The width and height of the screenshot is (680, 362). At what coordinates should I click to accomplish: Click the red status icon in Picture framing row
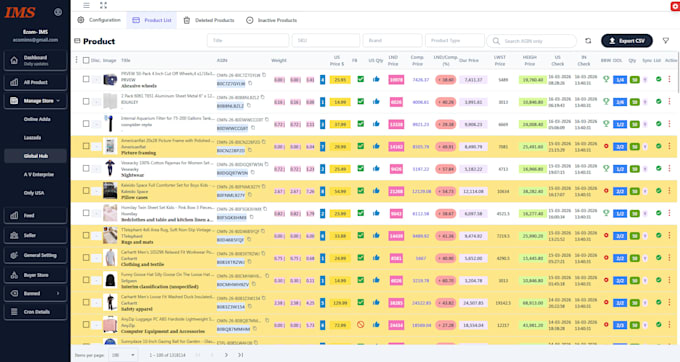[606, 146]
